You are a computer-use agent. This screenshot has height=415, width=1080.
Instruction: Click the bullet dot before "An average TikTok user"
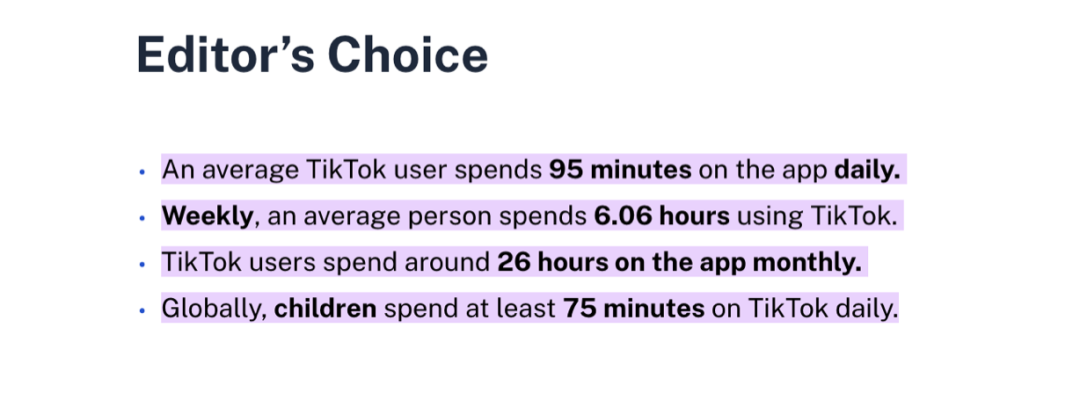click(142, 171)
